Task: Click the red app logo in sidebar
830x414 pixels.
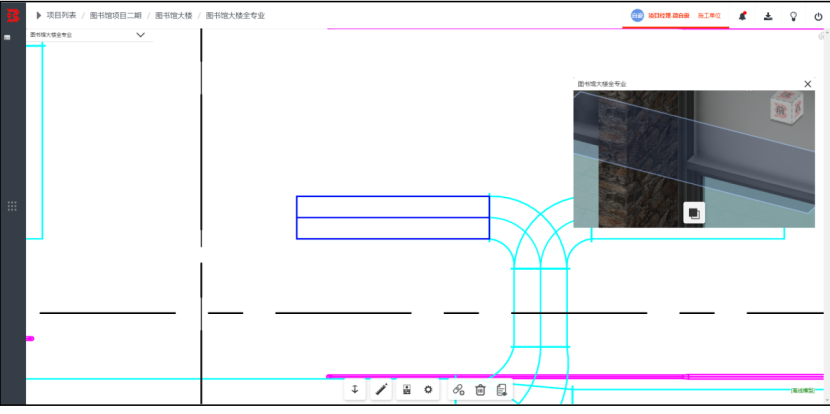Action: [13, 15]
